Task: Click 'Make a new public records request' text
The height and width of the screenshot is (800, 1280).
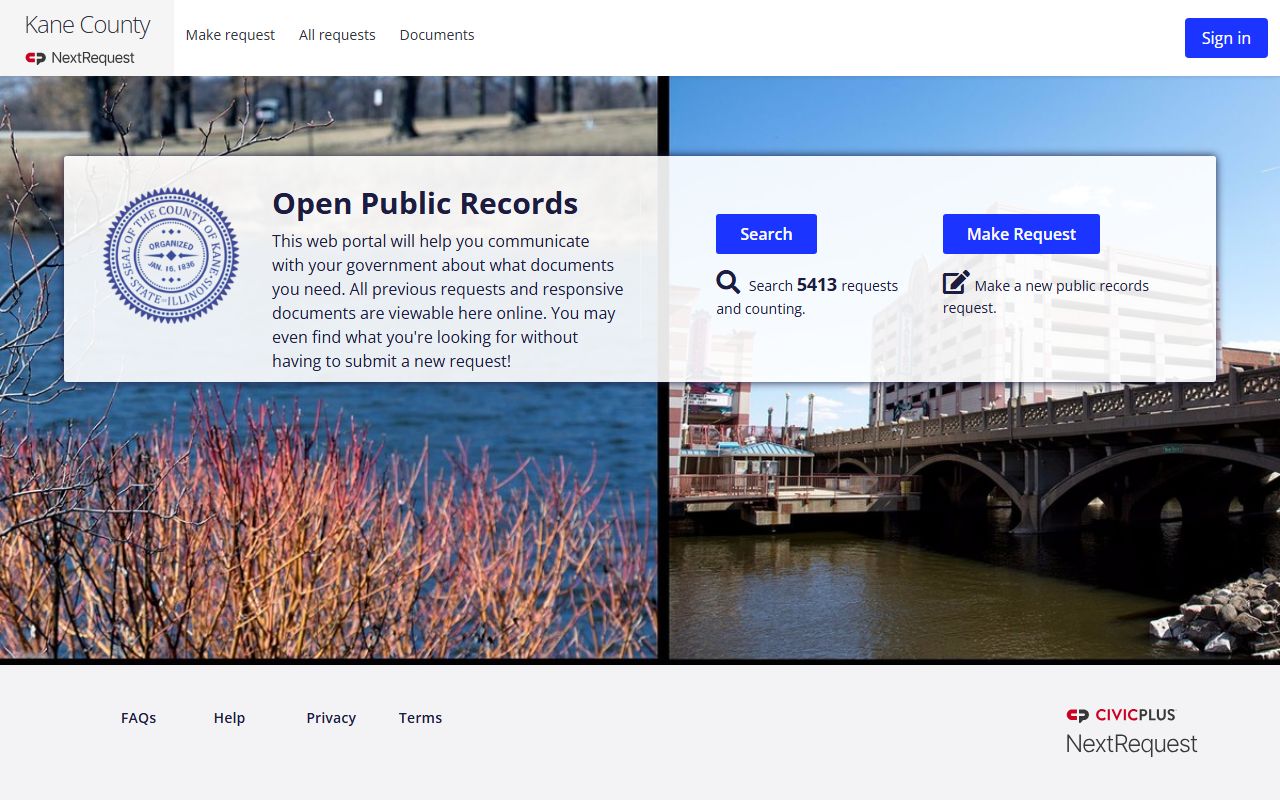Action: pyautogui.click(x=1046, y=296)
